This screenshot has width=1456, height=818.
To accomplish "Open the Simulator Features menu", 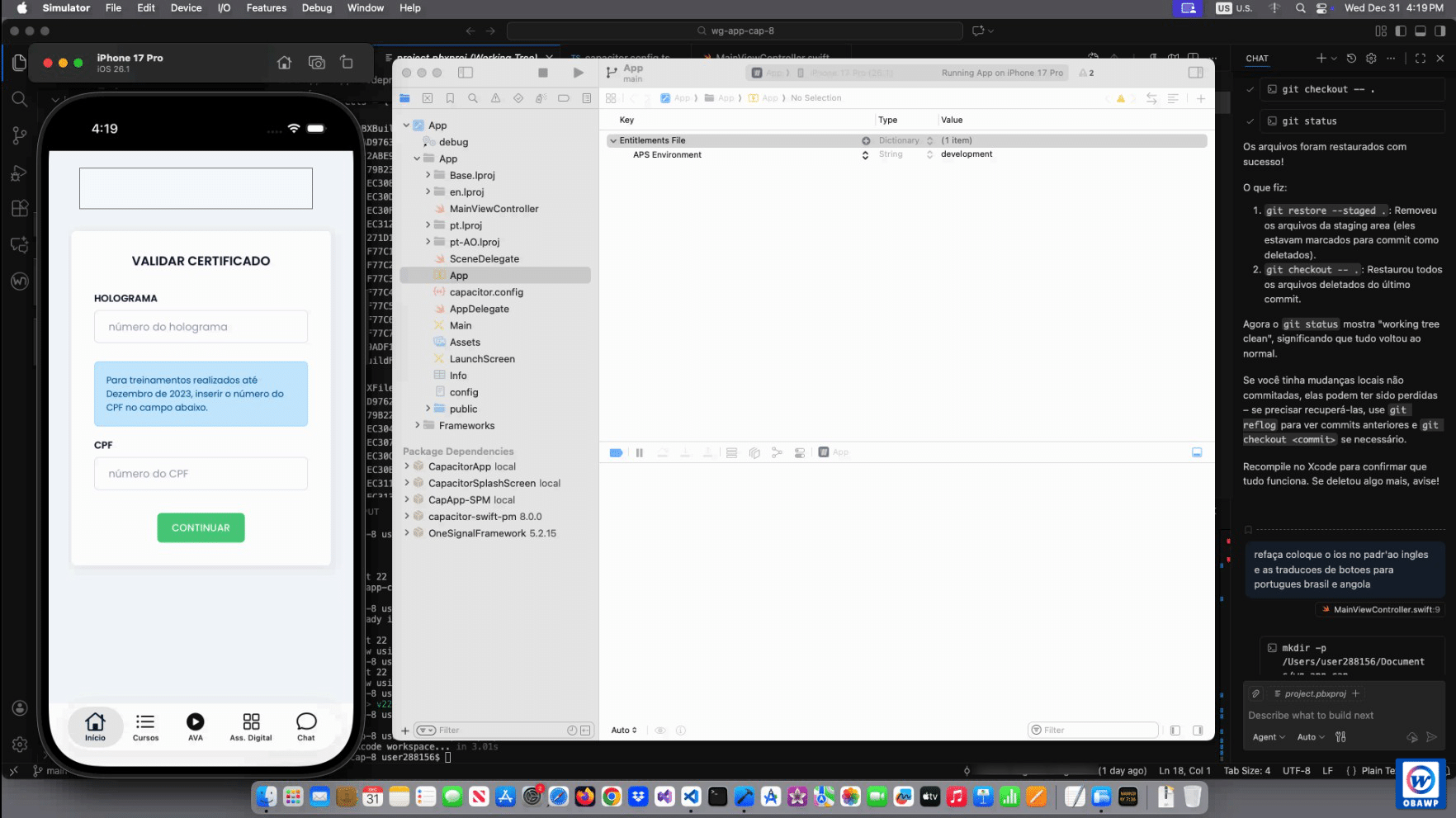I will pos(266,8).
